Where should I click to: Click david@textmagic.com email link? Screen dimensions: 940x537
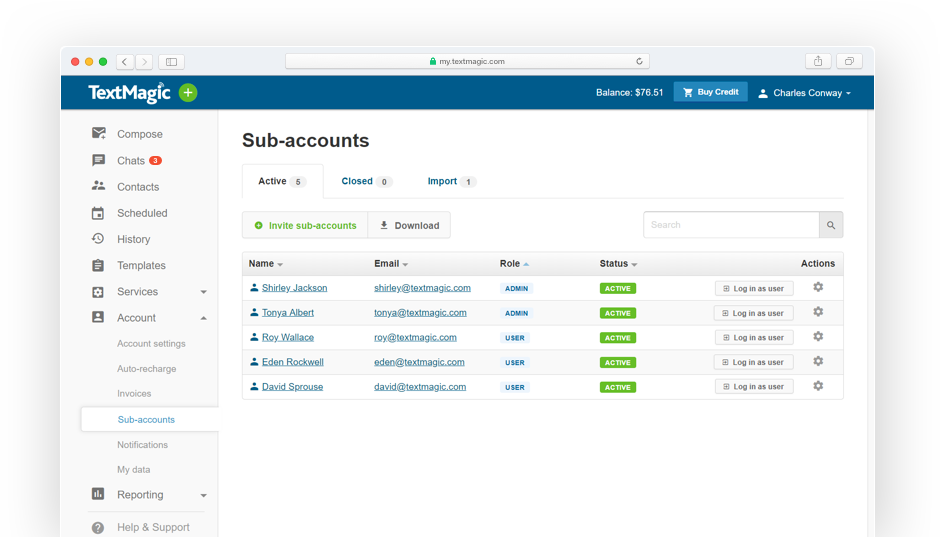click(420, 387)
